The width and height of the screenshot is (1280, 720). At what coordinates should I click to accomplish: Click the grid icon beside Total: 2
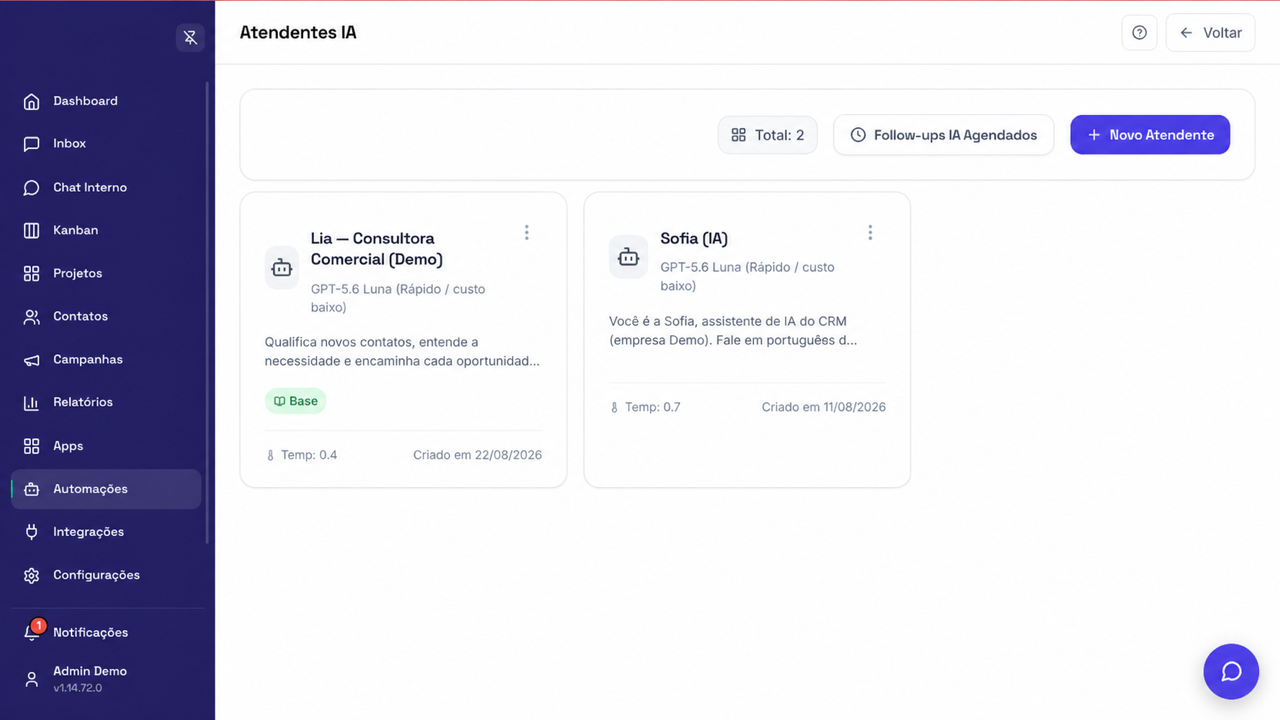[738, 135]
